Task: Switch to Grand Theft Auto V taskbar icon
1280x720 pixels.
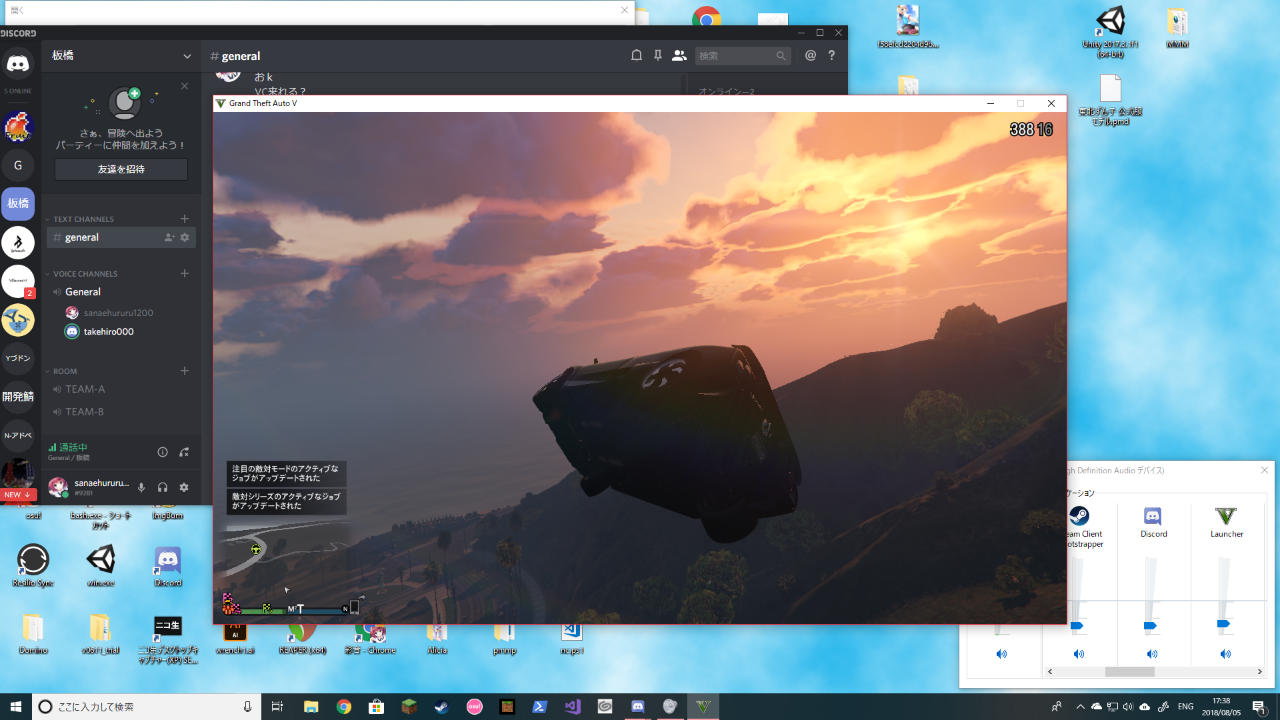Action: pyautogui.click(x=705, y=707)
